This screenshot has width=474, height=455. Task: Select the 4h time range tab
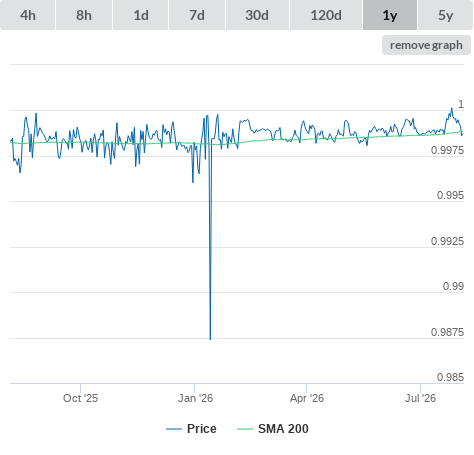click(28, 15)
